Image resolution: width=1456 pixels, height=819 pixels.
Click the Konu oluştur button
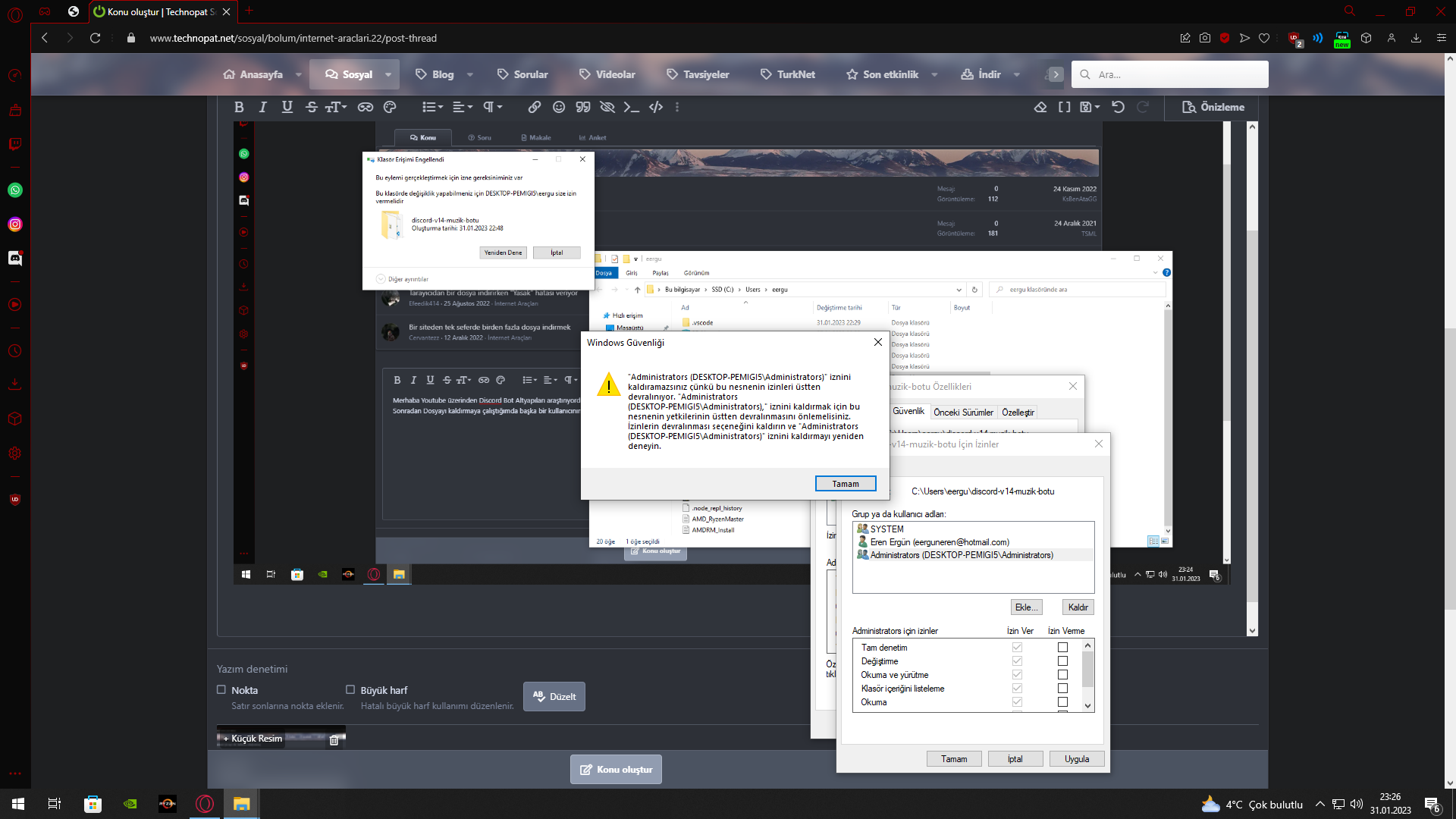coord(616,769)
